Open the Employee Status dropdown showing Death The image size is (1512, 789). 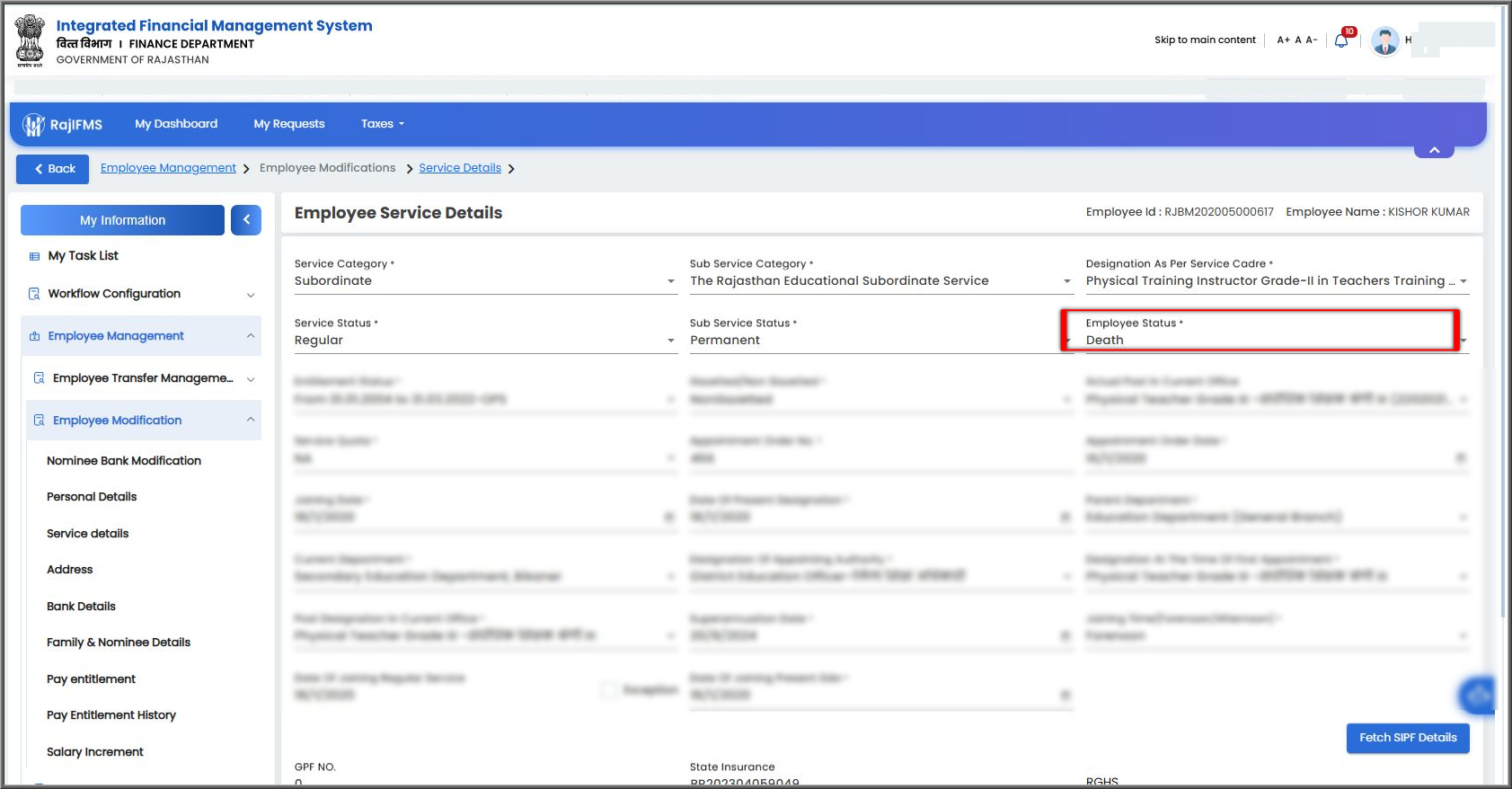1277,340
